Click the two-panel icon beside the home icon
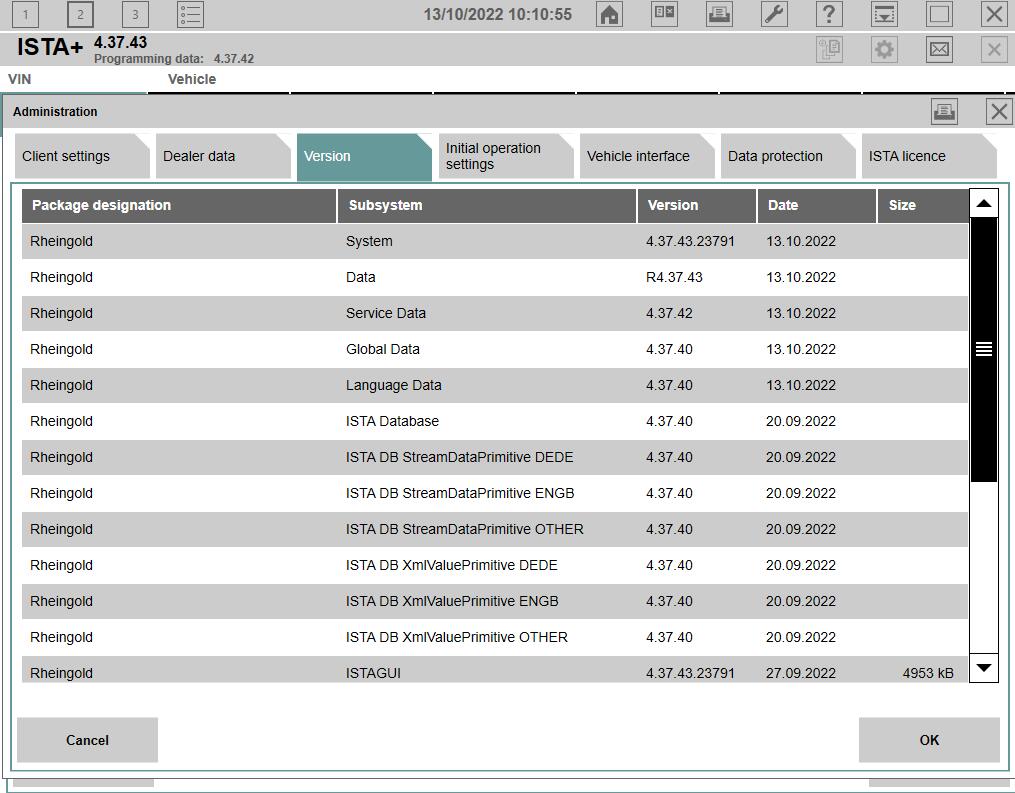The height and width of the screenshot is (793, 1015). (664, 14)
